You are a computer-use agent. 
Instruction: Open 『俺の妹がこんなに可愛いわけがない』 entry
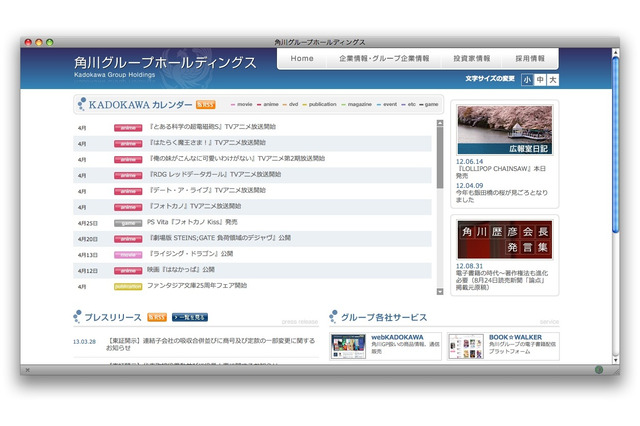236,159
